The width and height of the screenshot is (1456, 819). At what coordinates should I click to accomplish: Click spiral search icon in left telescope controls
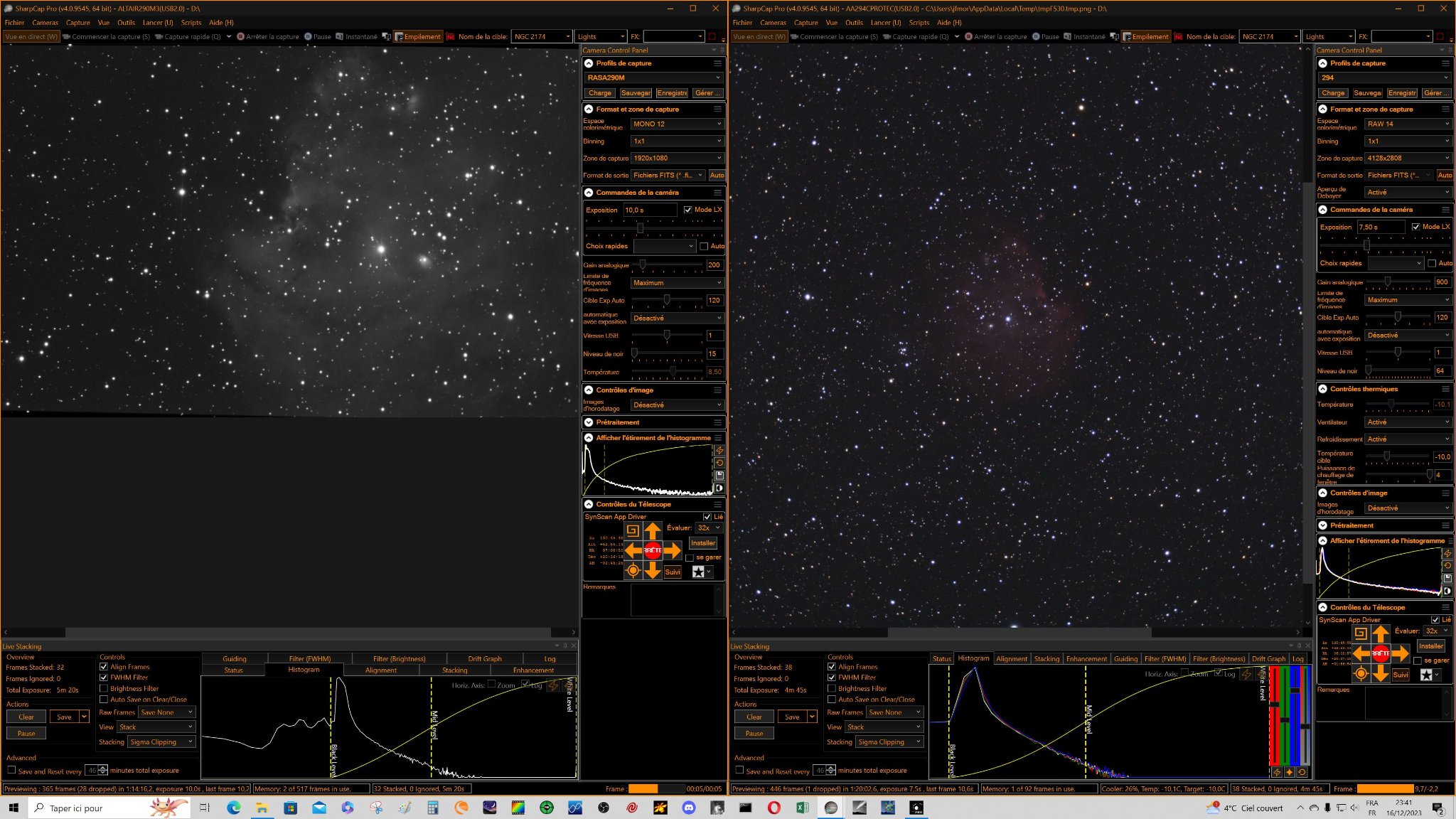point(633,530)
